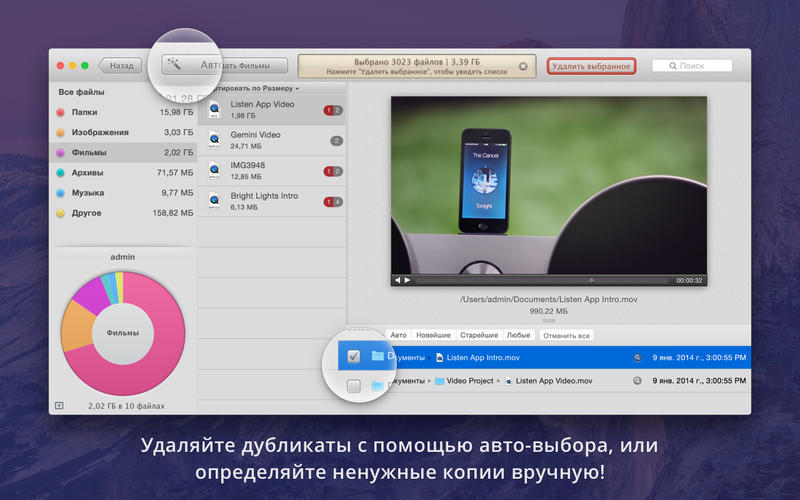The width and height of the screenshot is (800, 500).
Task: Dismiss the selection banner with its X icon
Action: (x=523, y=66)
